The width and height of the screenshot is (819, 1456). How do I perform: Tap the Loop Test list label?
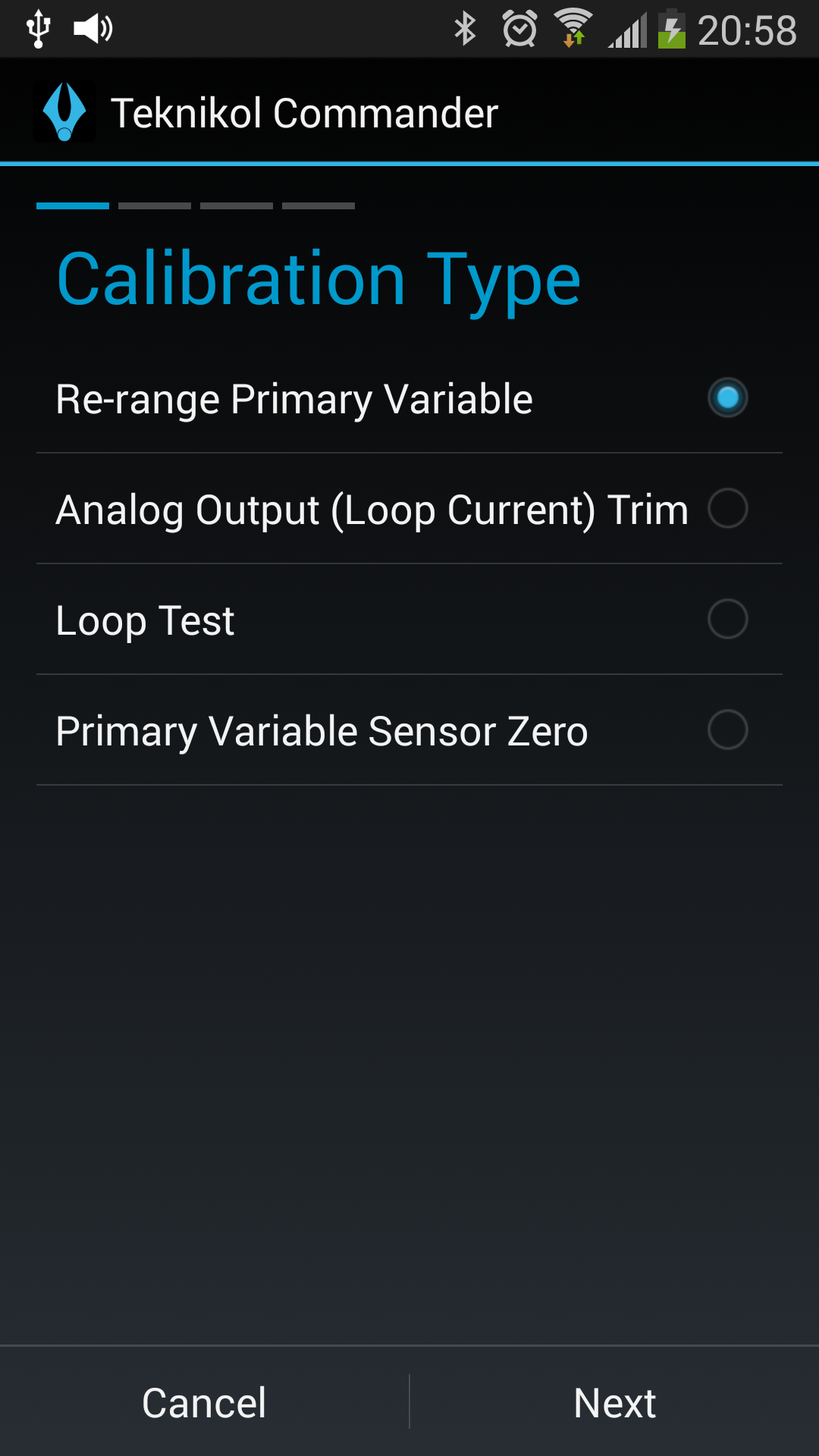(x=145, y=621)
